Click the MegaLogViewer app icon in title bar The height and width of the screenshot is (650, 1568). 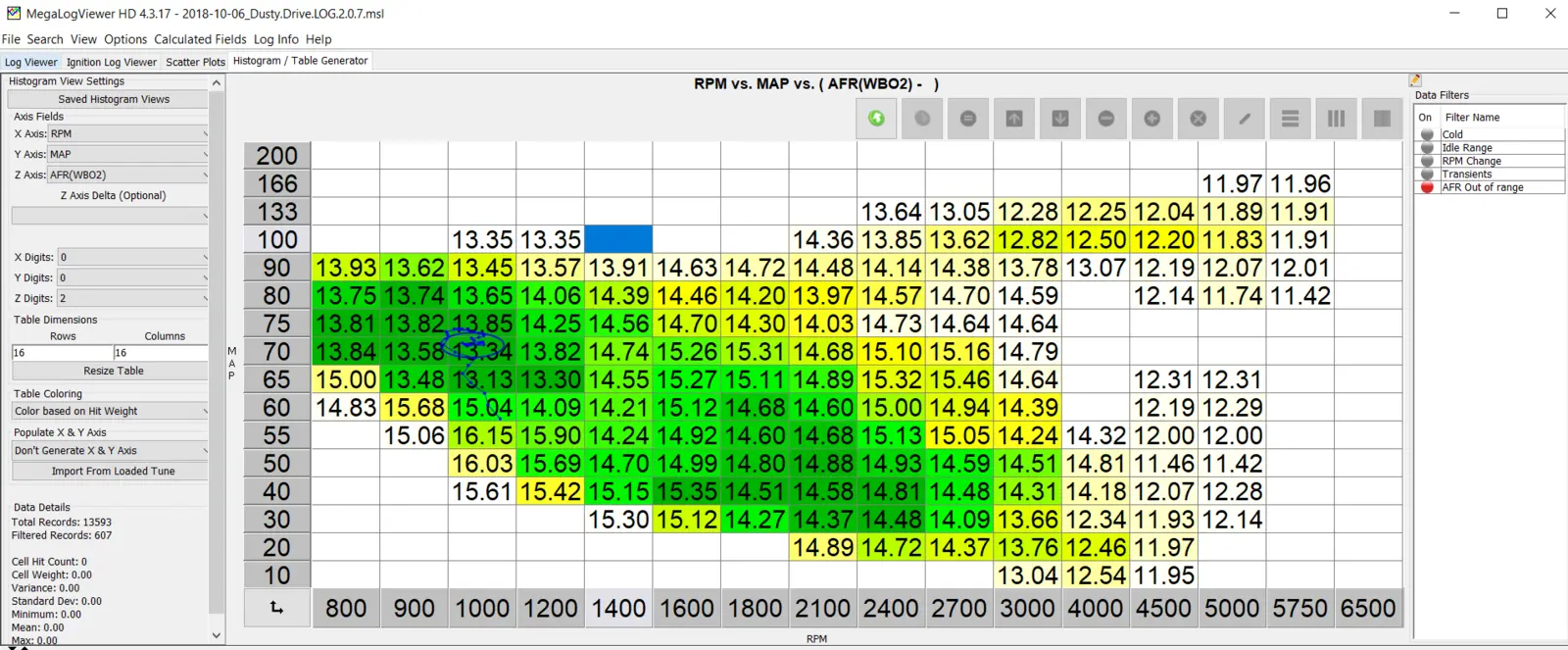13,13
